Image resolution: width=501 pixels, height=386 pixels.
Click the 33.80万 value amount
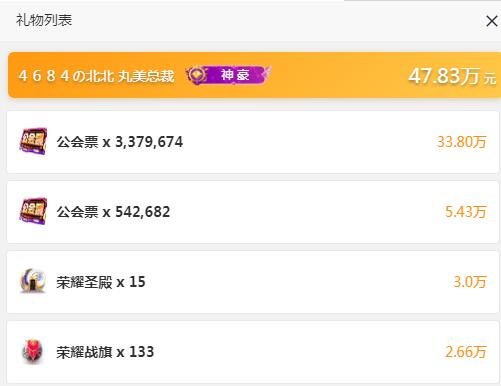point(462,142)
